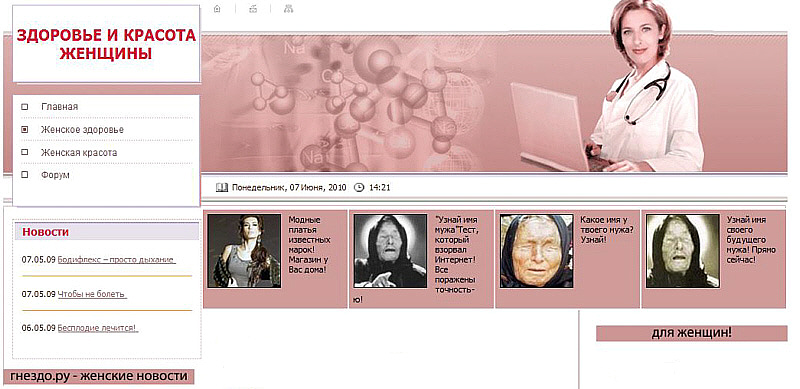This screenshot has height=389, width=800.
Task: Click the гнездо.ру женские новости banner
Action: 99,377
